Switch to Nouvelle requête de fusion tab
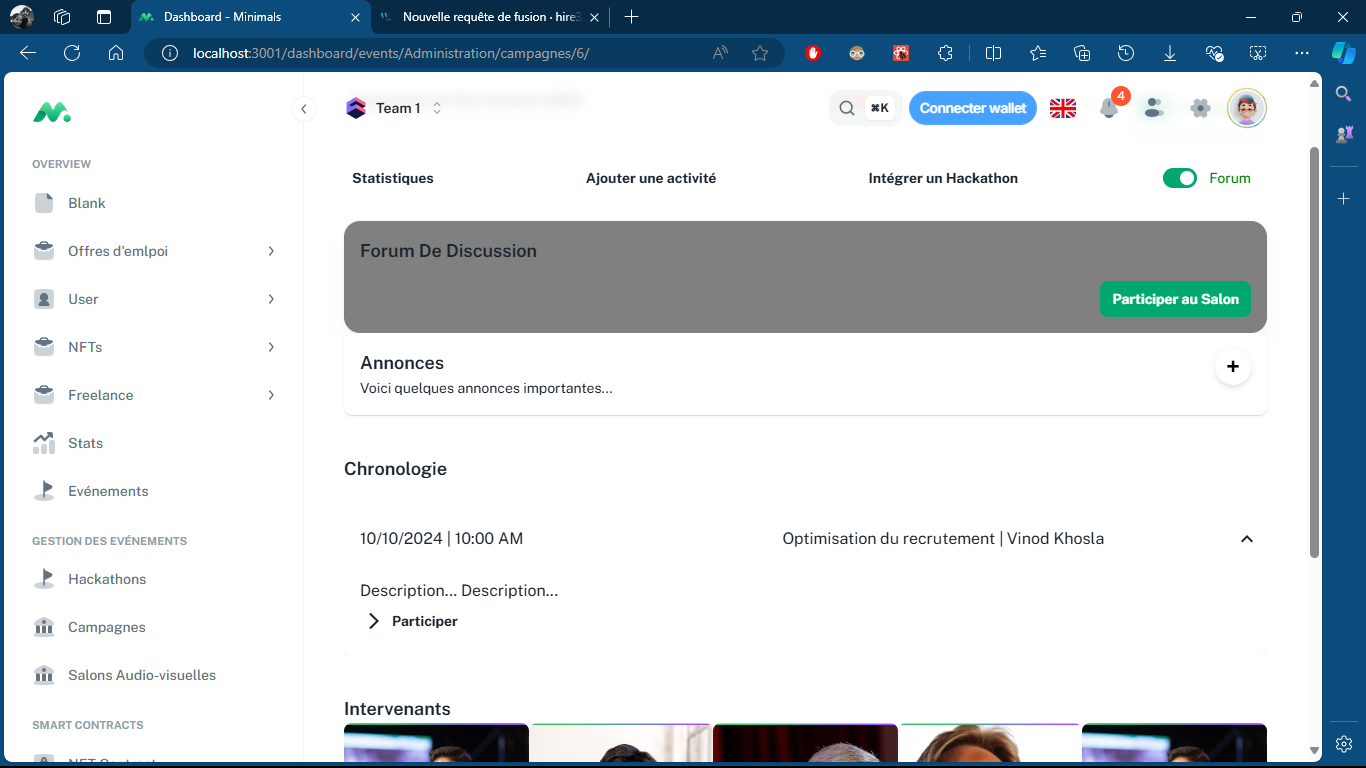This screenshot has width=1366, height=768. tap(490, 17)
